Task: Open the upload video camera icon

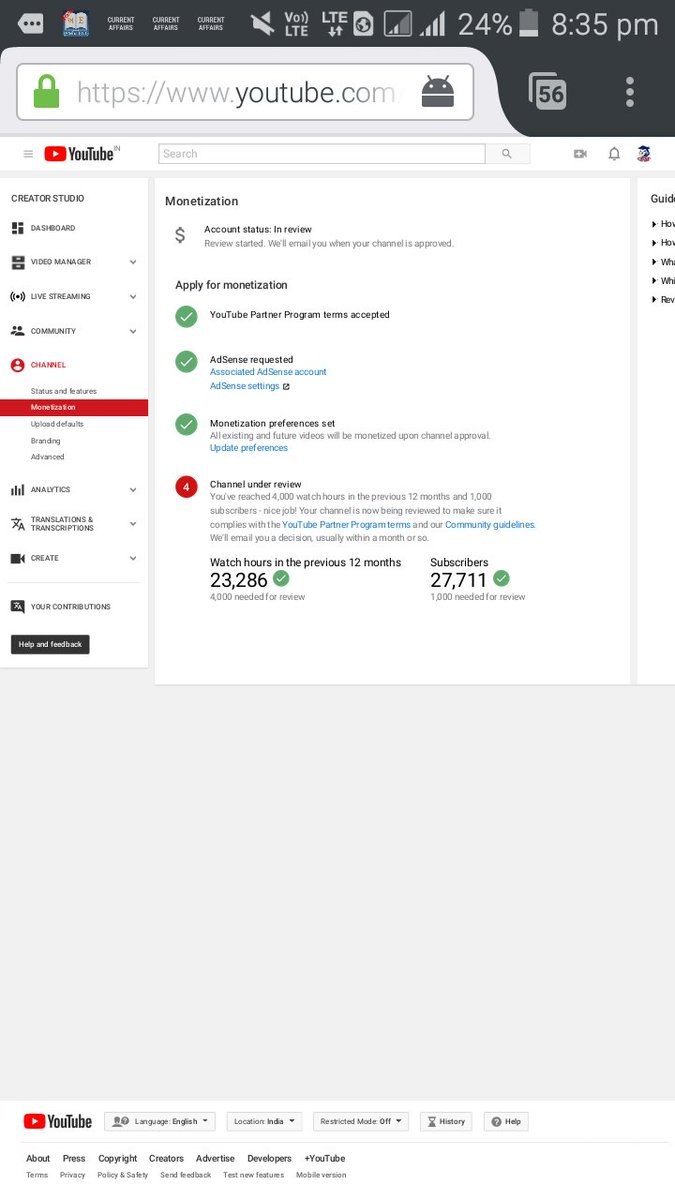Action: pos(580,154)
